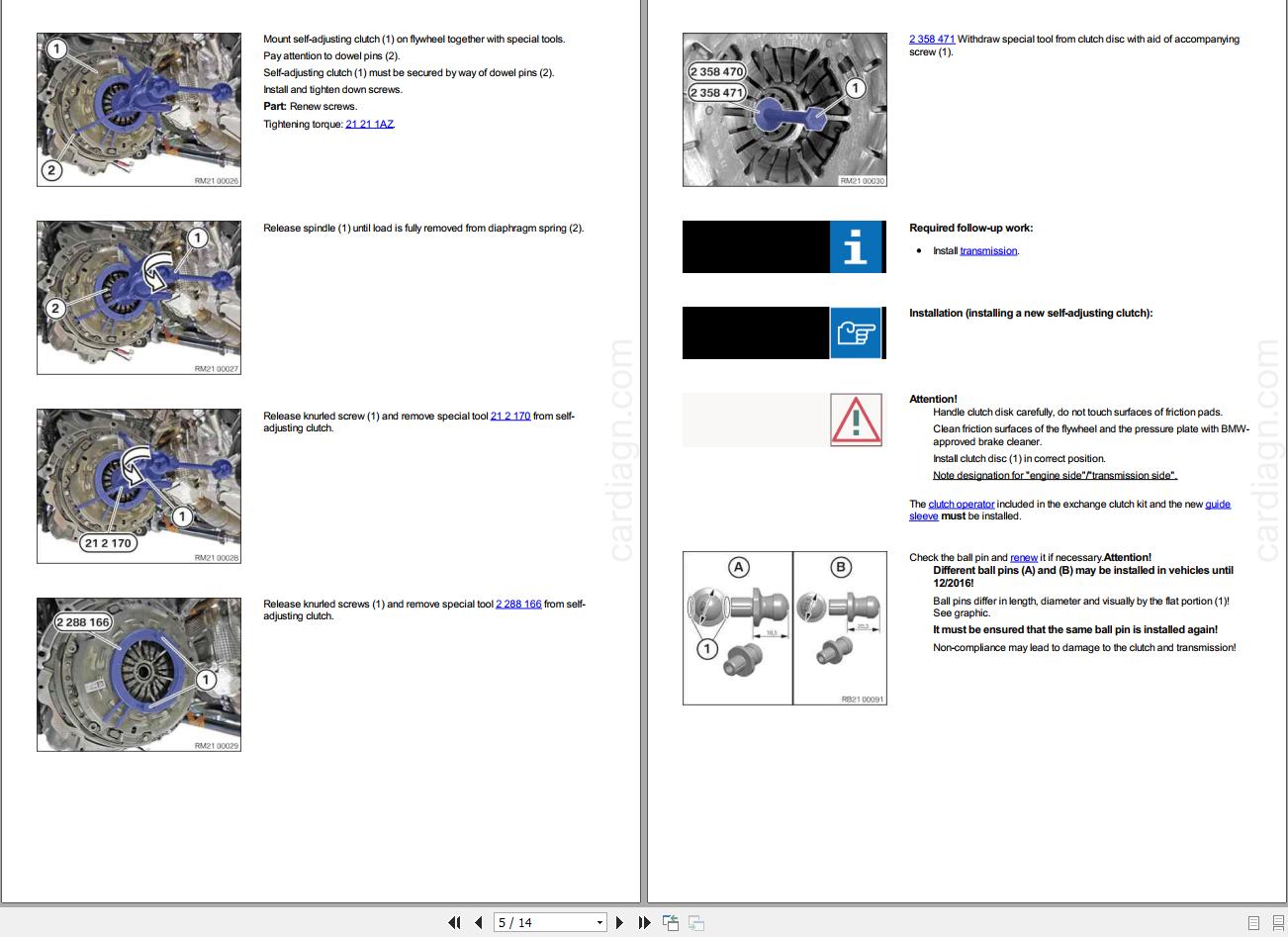The image size is (1288, 937).
Task: Click the renew ball pin link
Action: 1024,557
